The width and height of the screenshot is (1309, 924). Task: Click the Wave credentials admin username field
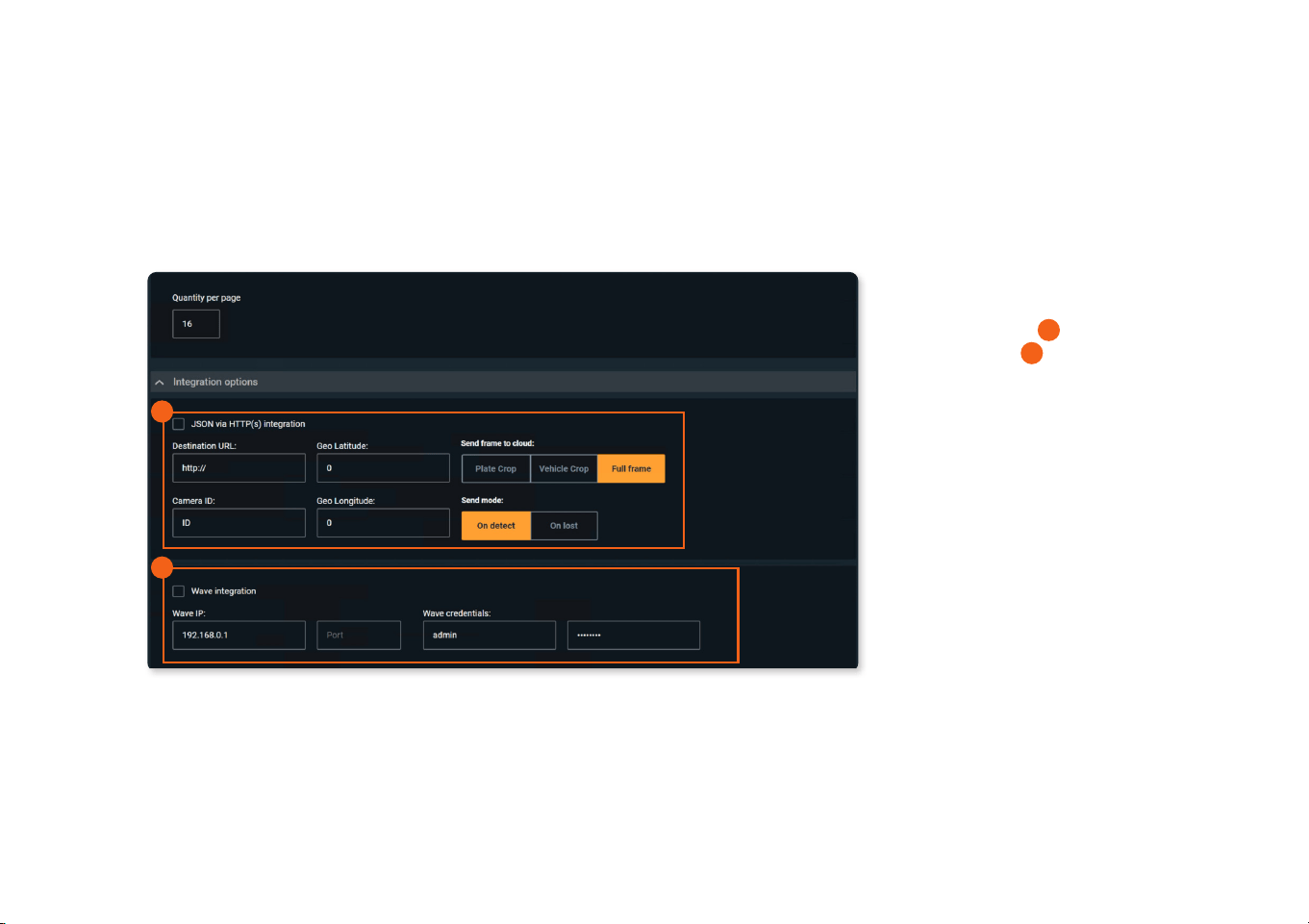point(490,636)
